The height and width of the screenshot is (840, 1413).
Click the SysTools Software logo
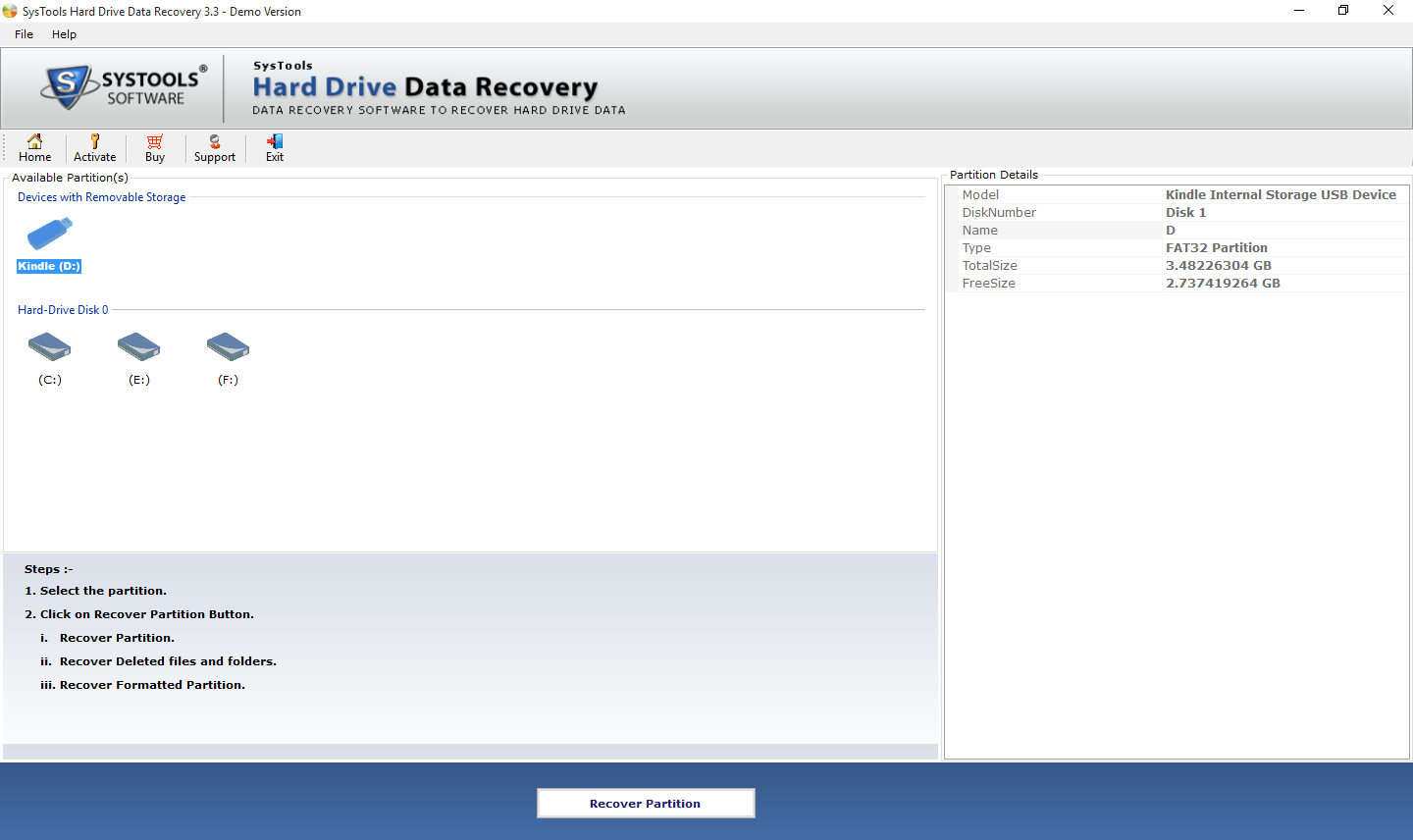tap(124, 86)
